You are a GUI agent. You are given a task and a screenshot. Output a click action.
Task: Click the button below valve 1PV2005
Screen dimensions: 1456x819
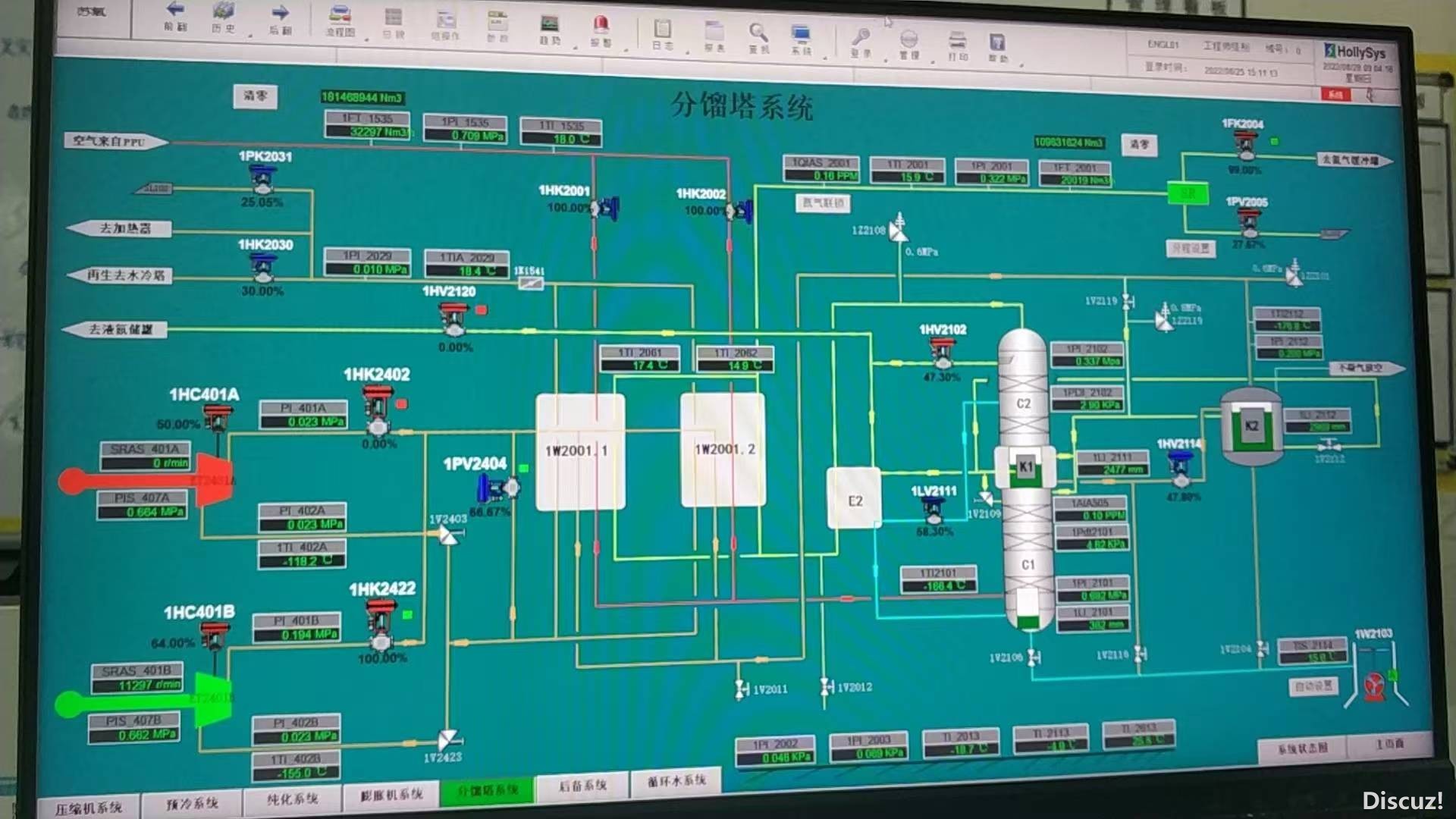[x=1191, y=249]
